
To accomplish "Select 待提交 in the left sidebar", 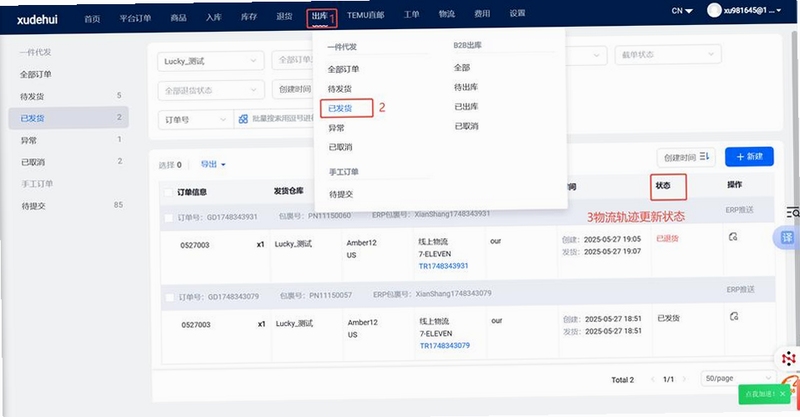I will pos(34,206).
